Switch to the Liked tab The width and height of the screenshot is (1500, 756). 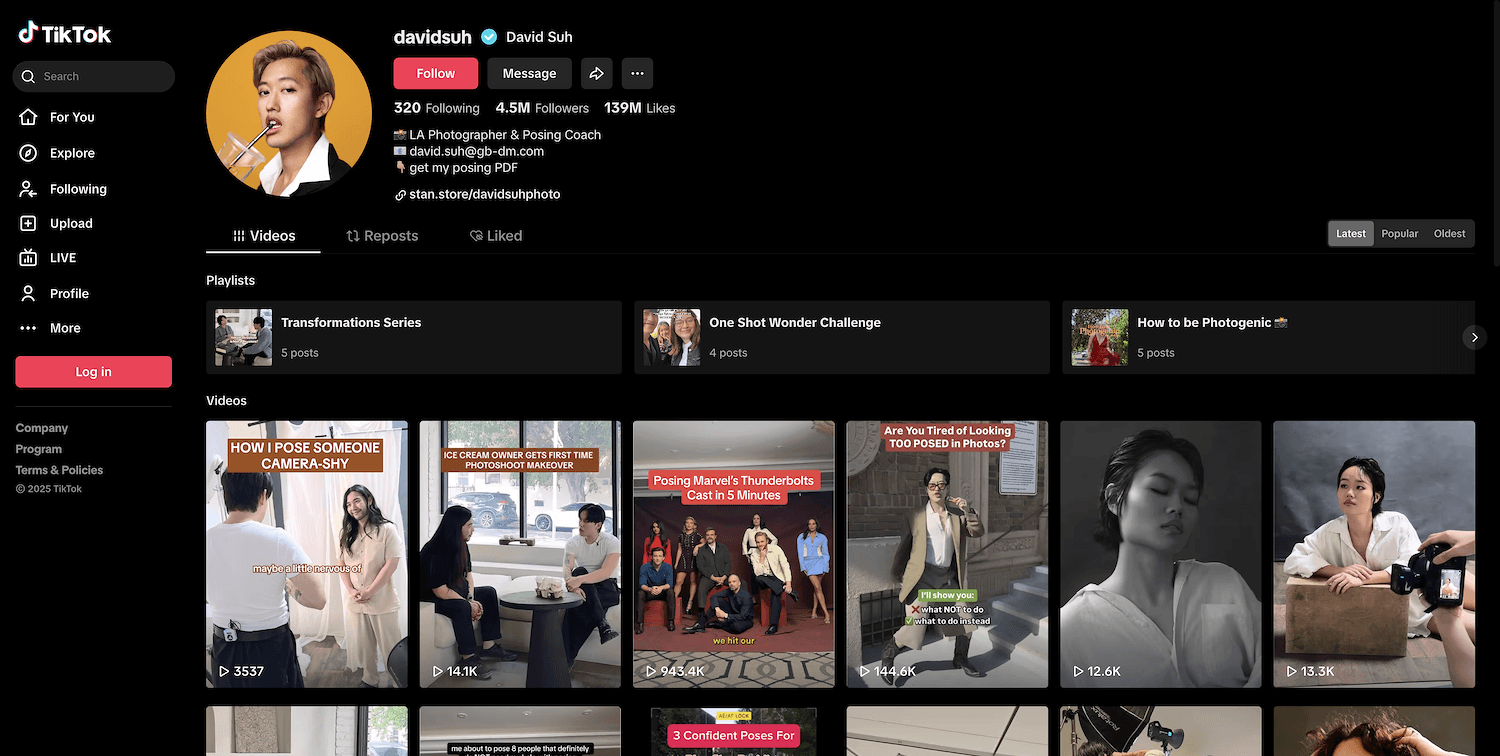tap(496, 236)
